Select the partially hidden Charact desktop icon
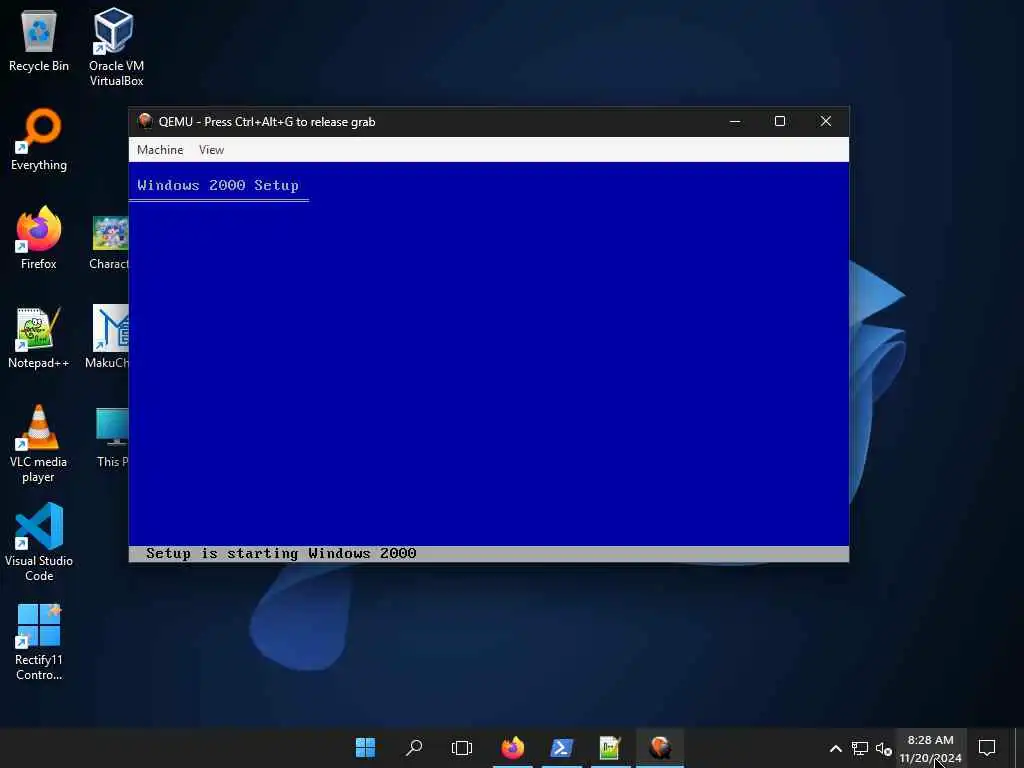Image resolution: width=1024 pixels, height=768 pixels. pos(109,243)
